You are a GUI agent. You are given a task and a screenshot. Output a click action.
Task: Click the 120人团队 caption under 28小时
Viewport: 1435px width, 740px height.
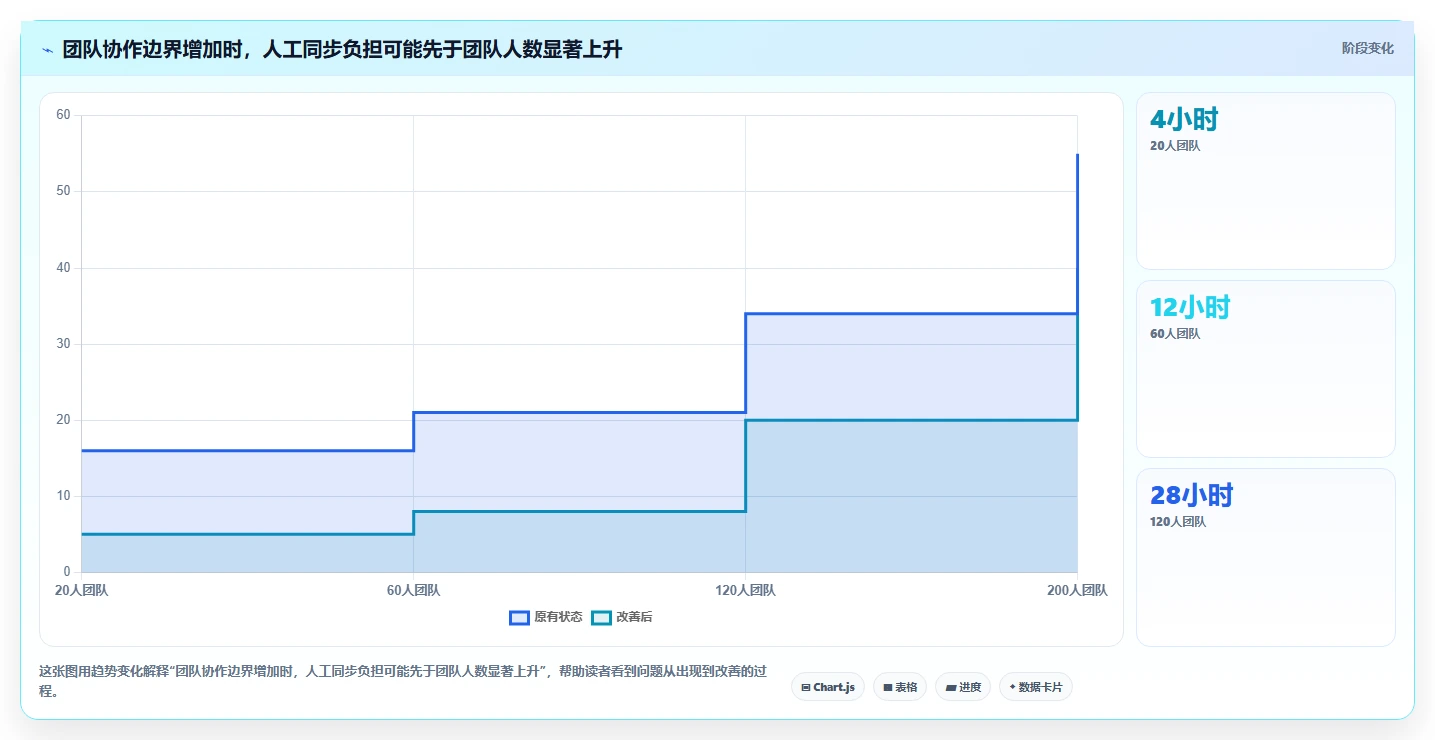click(1178, 522)
